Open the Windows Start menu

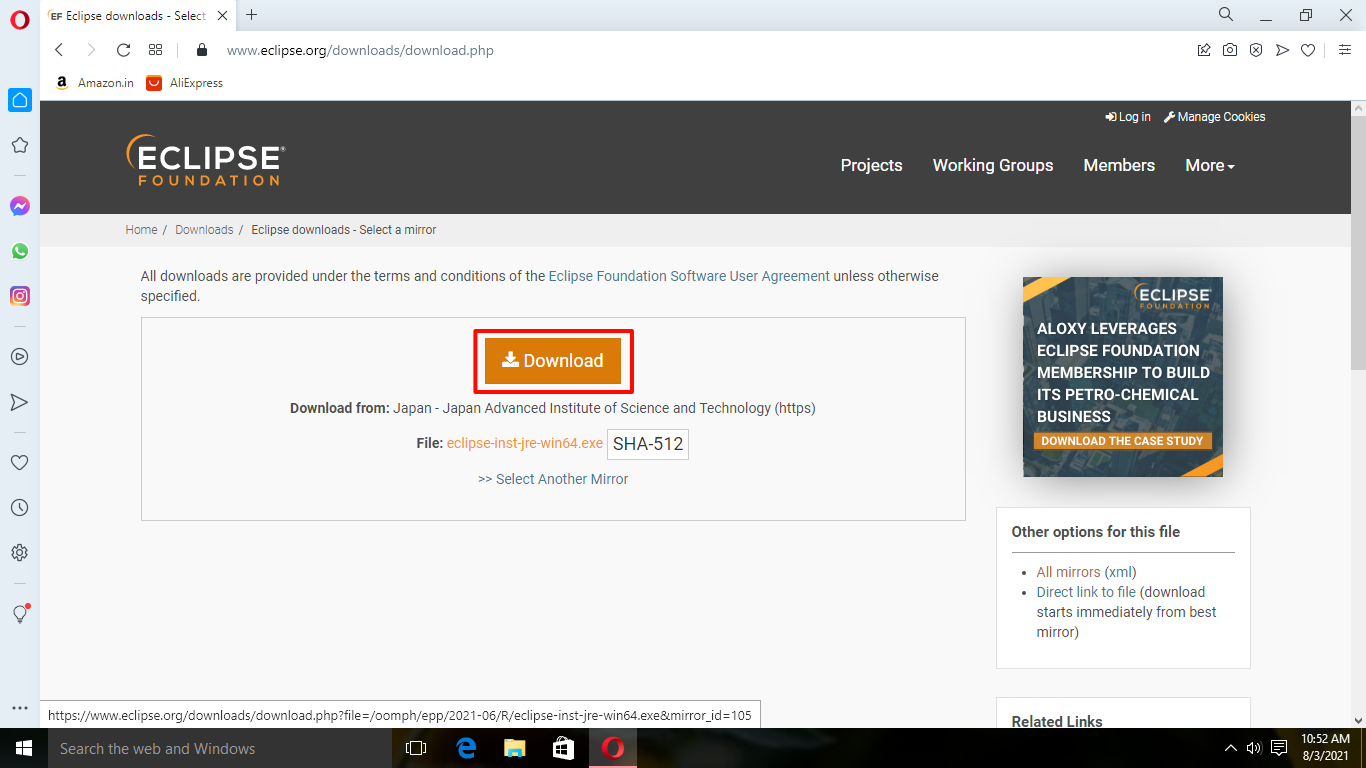click(24, 748)
